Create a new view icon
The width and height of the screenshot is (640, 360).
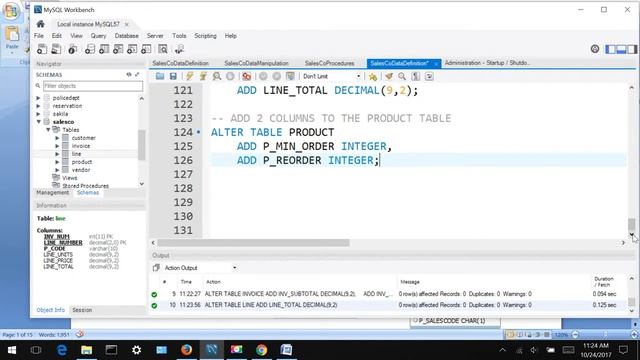point(118,49)
